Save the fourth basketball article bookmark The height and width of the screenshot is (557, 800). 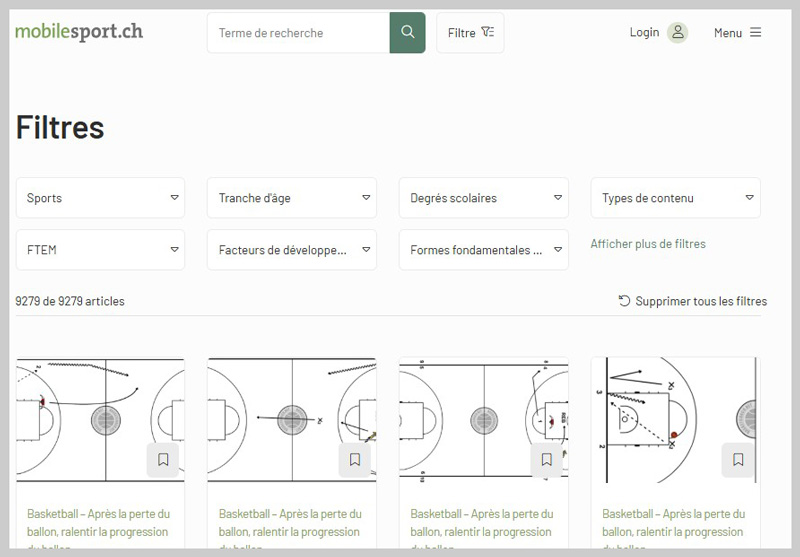pos(738,460)
